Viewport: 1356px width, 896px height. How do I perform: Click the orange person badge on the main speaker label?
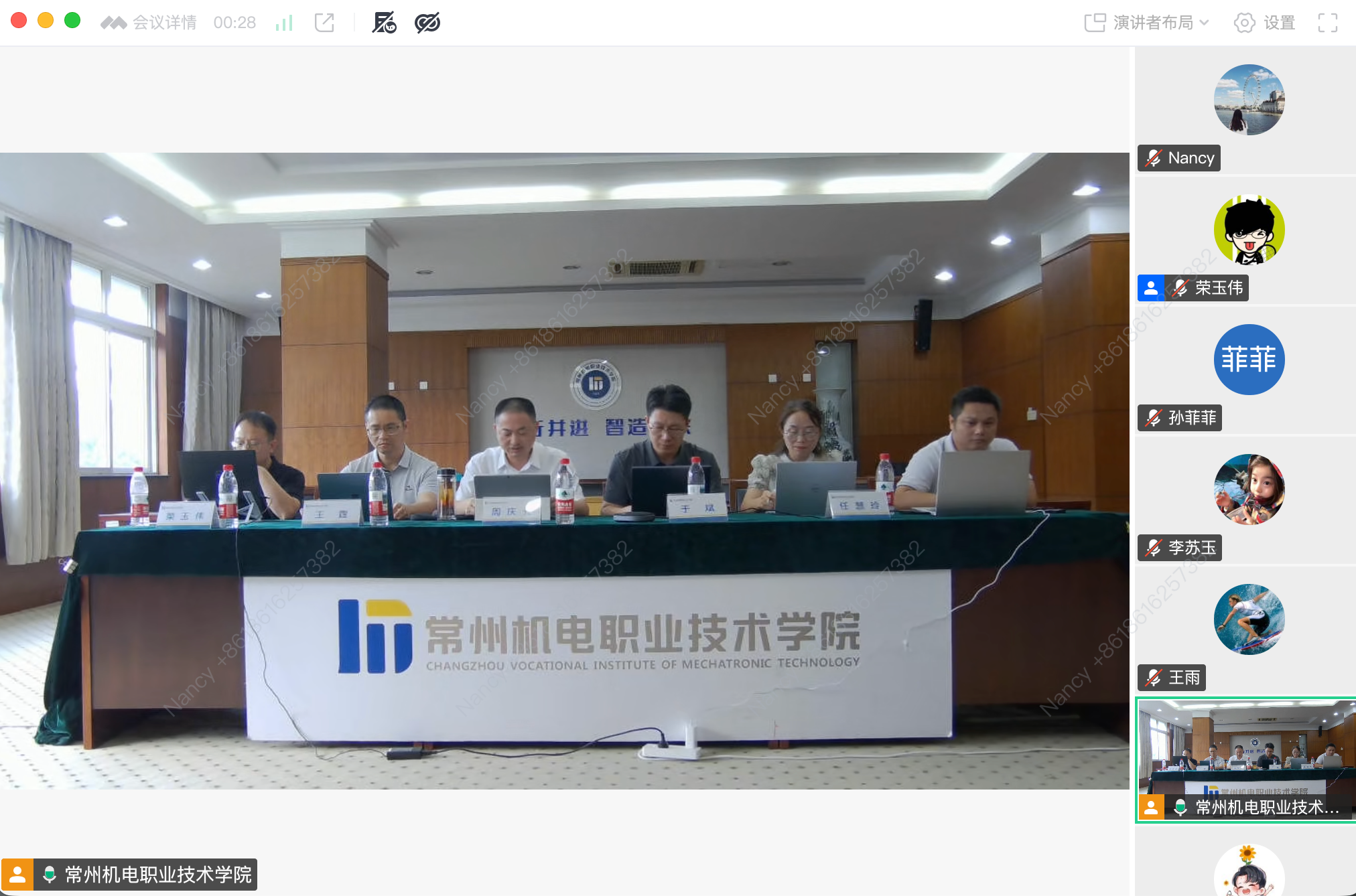pyautogui.click(x=17, y=875)
